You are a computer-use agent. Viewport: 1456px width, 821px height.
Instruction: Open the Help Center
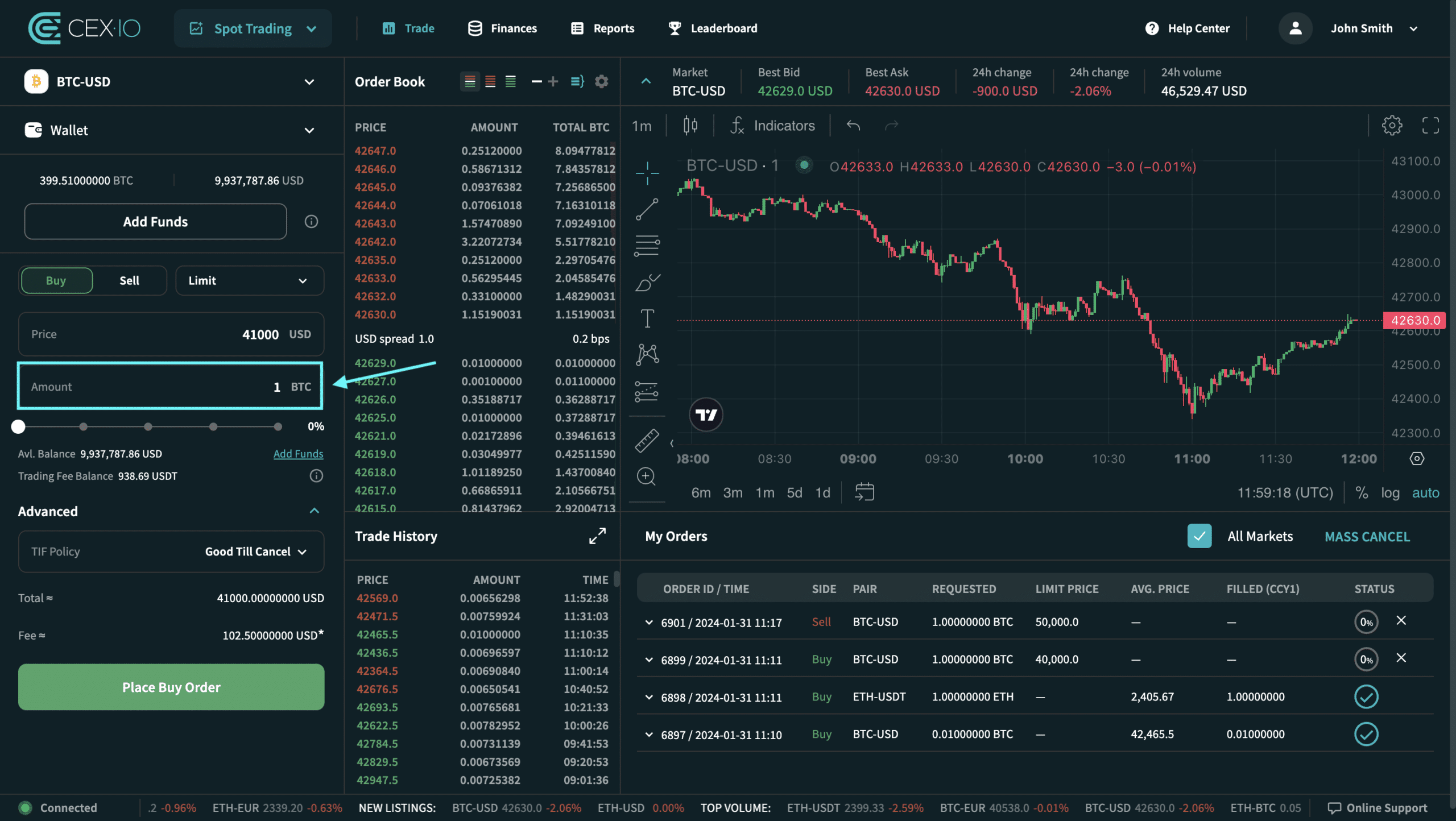(1188, 28)
